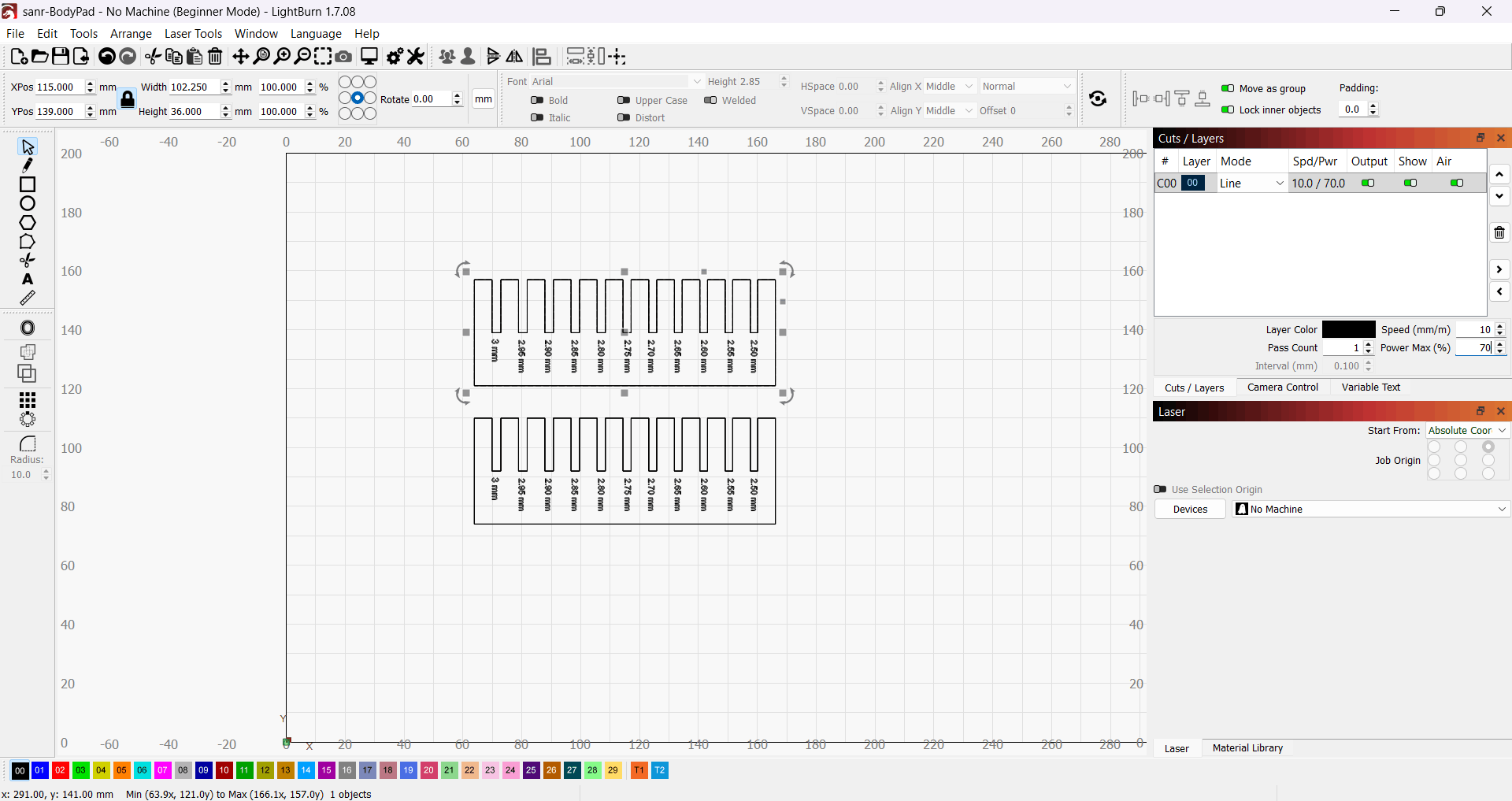
Task: Open the File menu
Action: 15,33
